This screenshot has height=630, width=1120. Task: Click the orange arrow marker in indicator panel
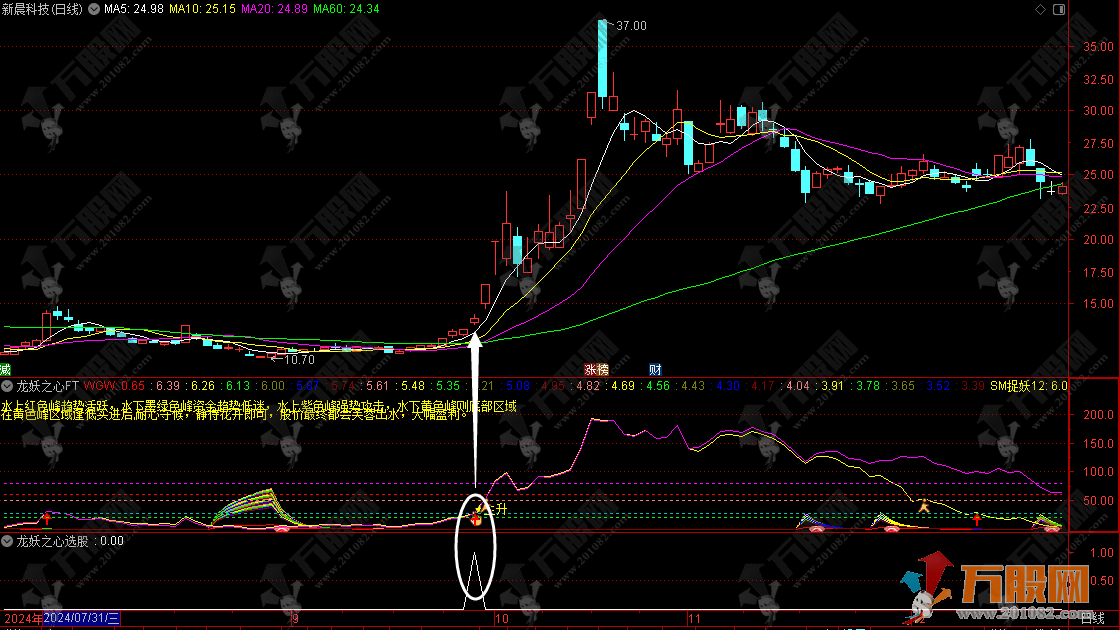(925, 507)
